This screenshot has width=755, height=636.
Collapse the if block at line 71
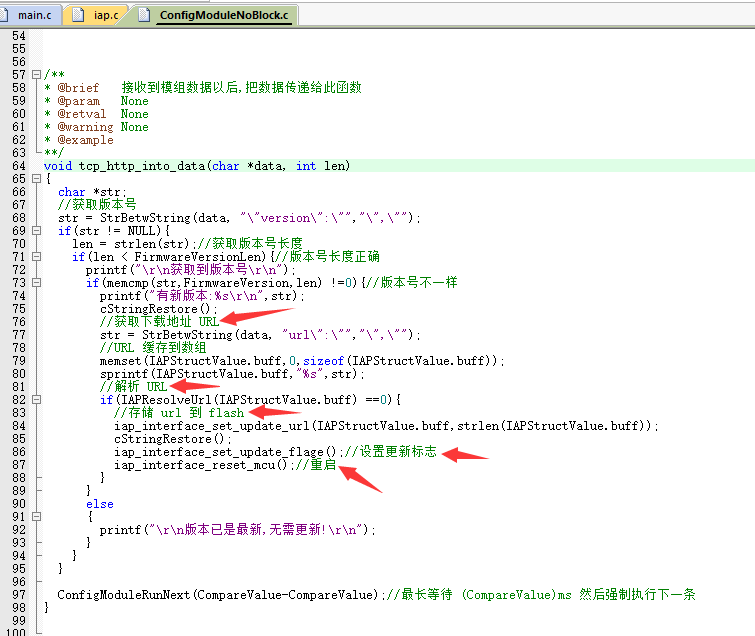pyautogui.click(x=36, y=257)
